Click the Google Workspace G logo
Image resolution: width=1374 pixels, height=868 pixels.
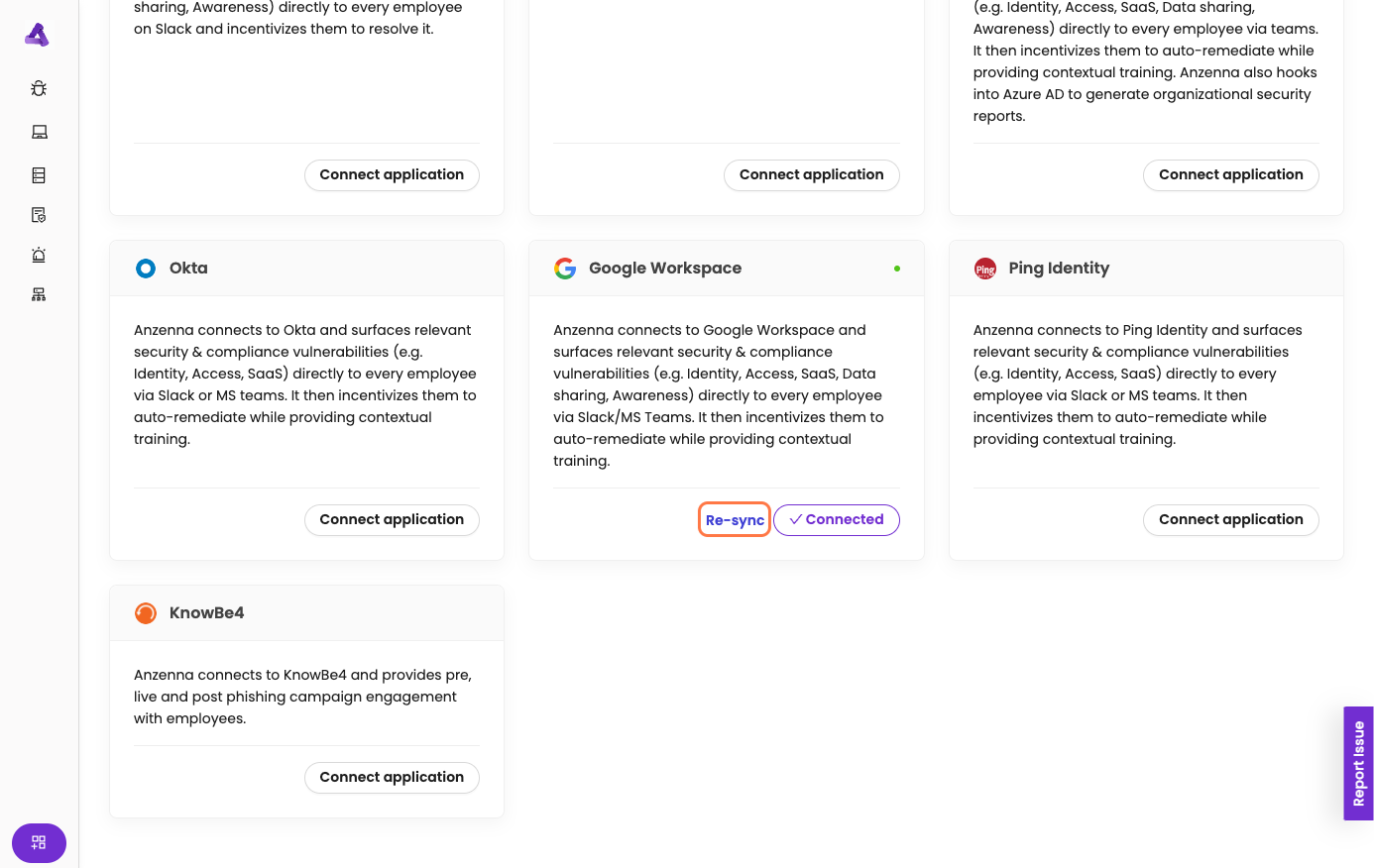(x=565, y=269)
